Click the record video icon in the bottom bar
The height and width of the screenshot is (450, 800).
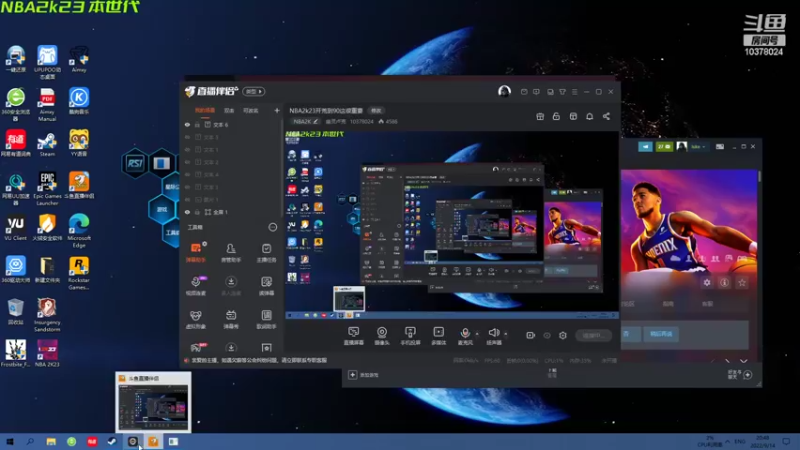[531, 335]
